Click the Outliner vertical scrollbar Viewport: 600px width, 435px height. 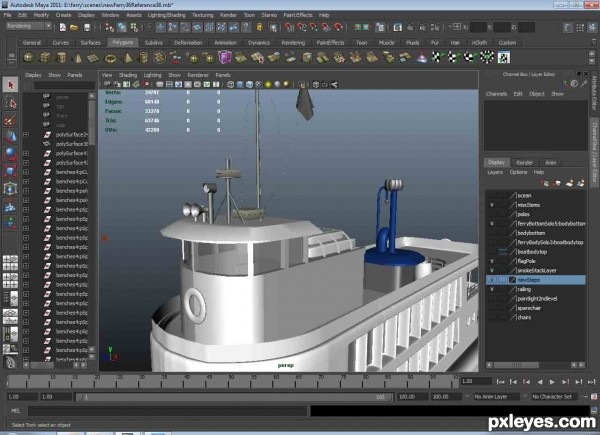coord(92,224)
